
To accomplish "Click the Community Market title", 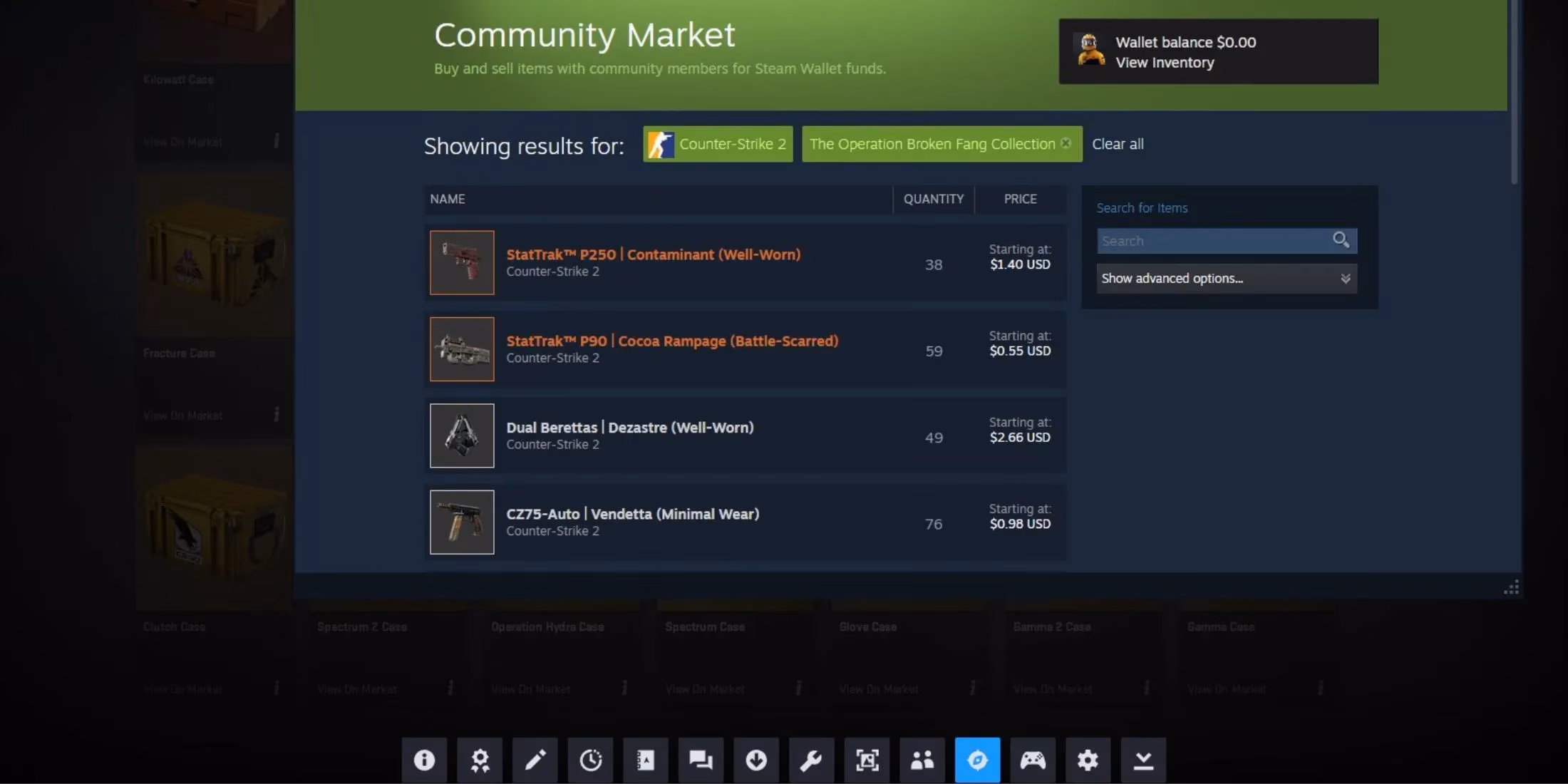I will tap(584, 35).
